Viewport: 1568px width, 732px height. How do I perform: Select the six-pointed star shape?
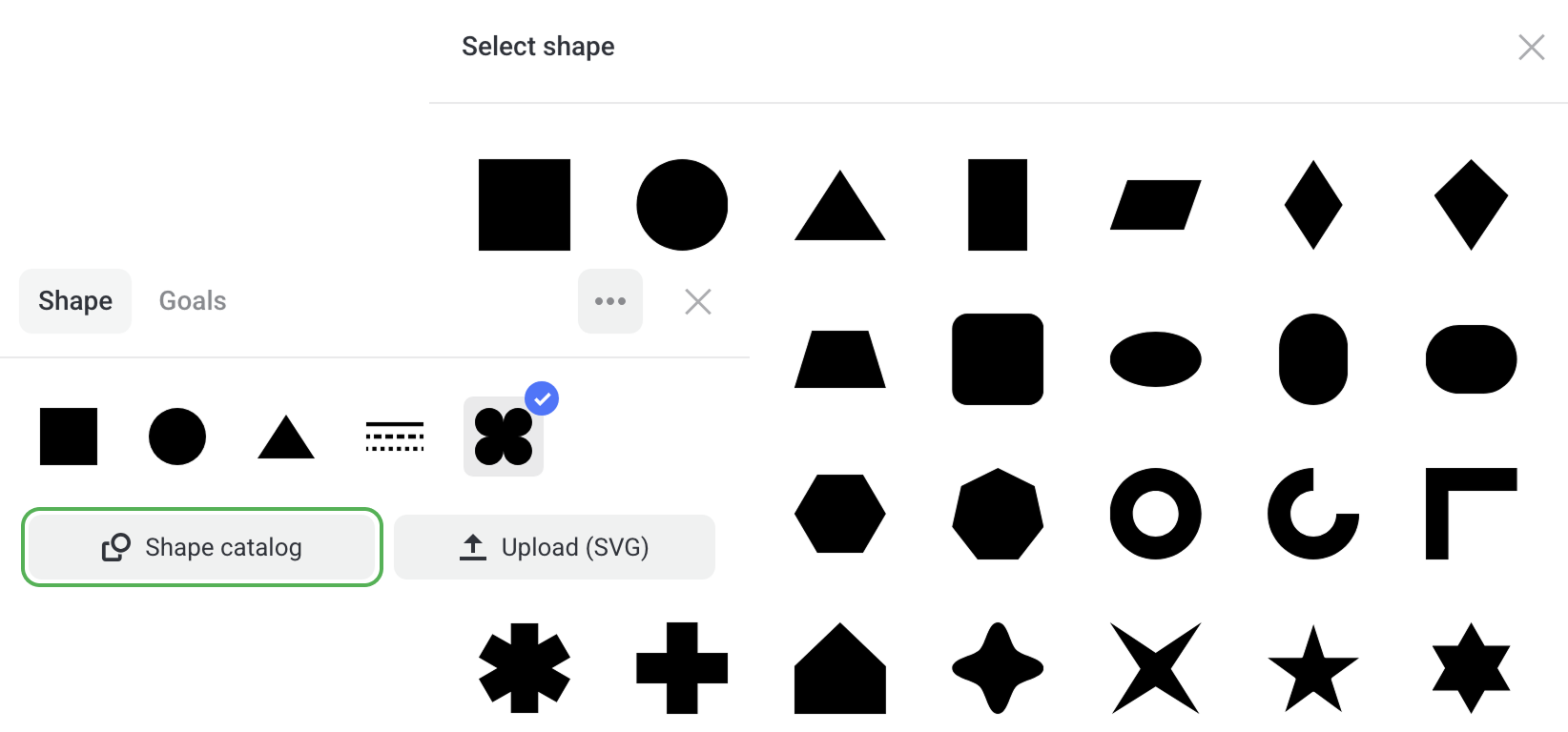coord(1471,668)
